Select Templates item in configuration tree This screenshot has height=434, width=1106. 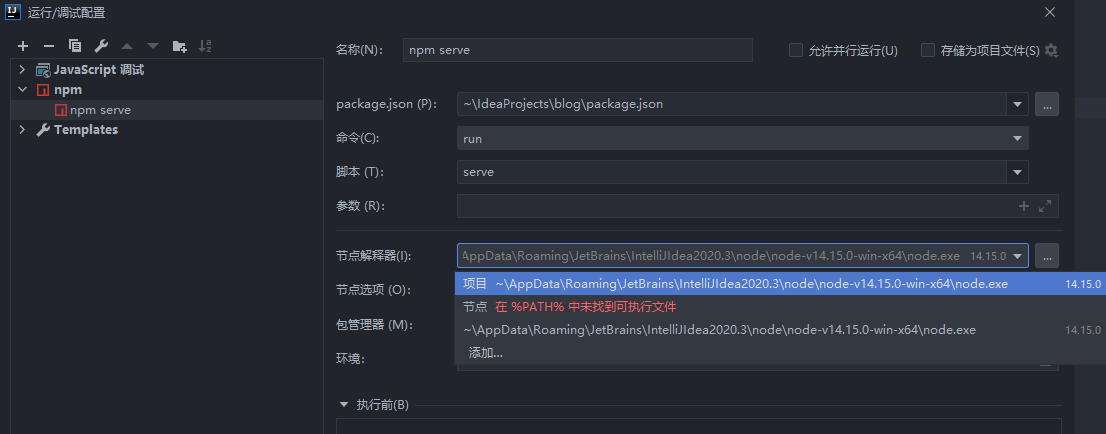[x=86, y=130]
